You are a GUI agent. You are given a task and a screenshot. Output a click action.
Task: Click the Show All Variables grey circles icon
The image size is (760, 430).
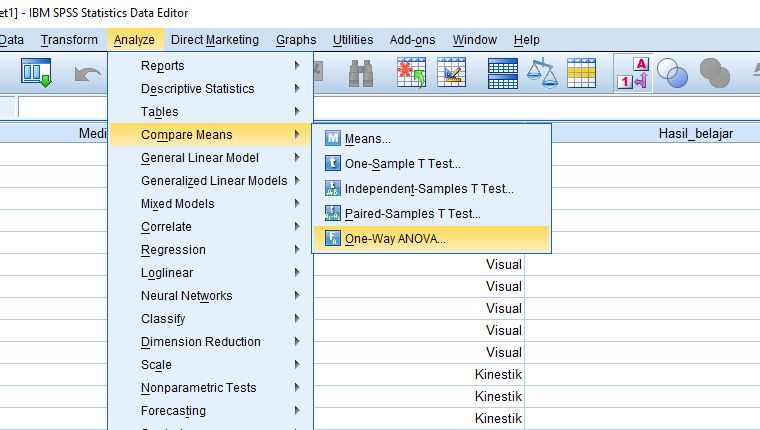coord(715,73)
